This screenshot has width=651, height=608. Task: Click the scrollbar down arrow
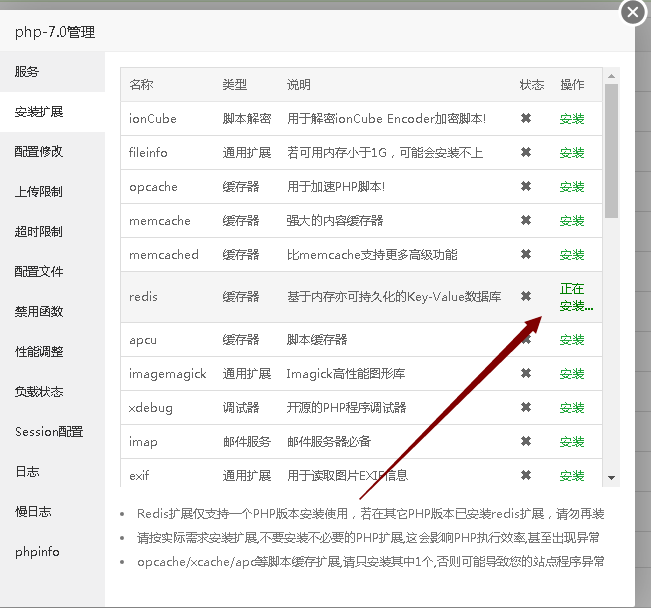[611, 478]
